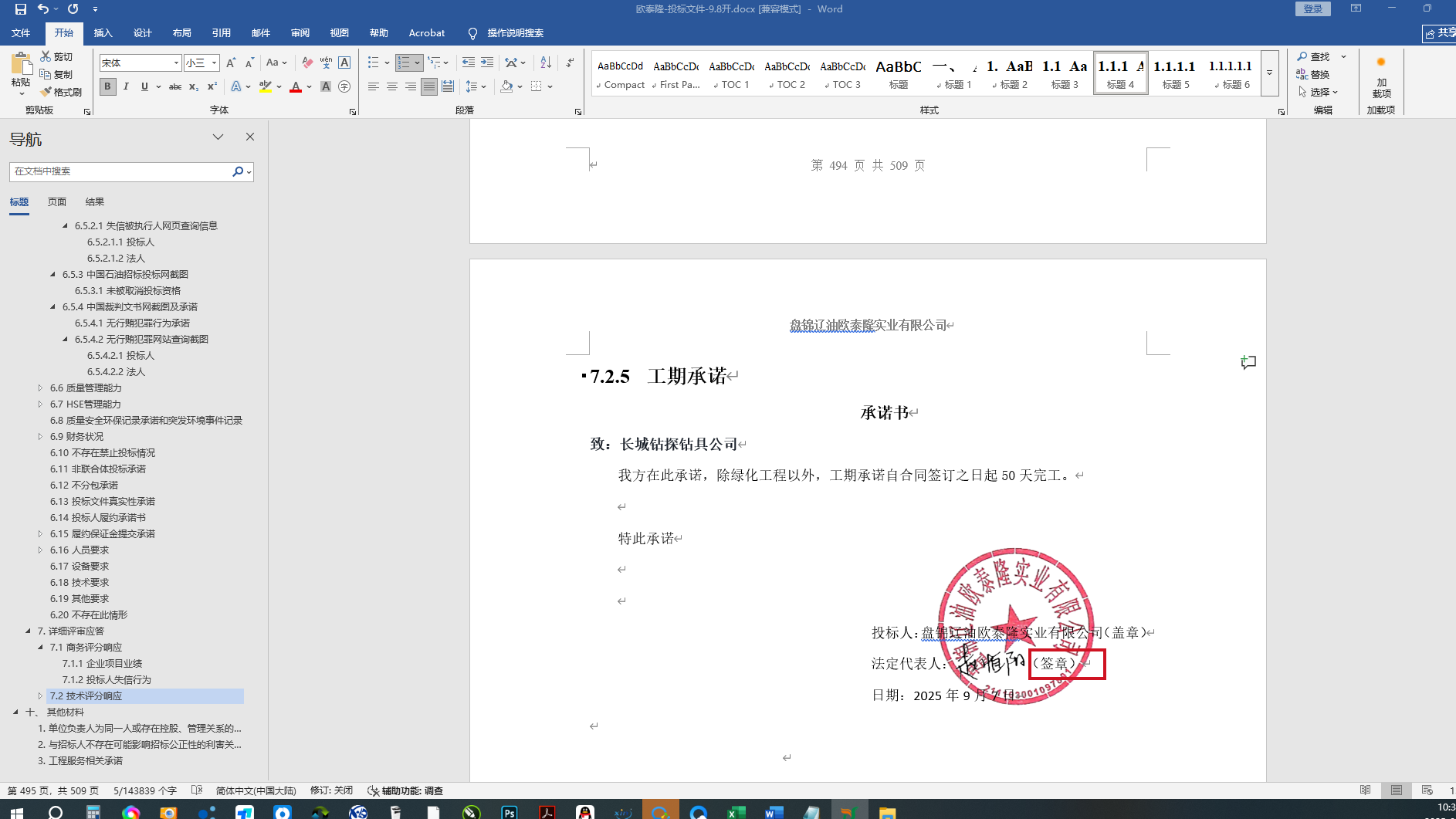Collapse the 6.5.3 中国石油招标投标网截图 heading
This screenshot has height=819, width=1456.
click(52, 274)
